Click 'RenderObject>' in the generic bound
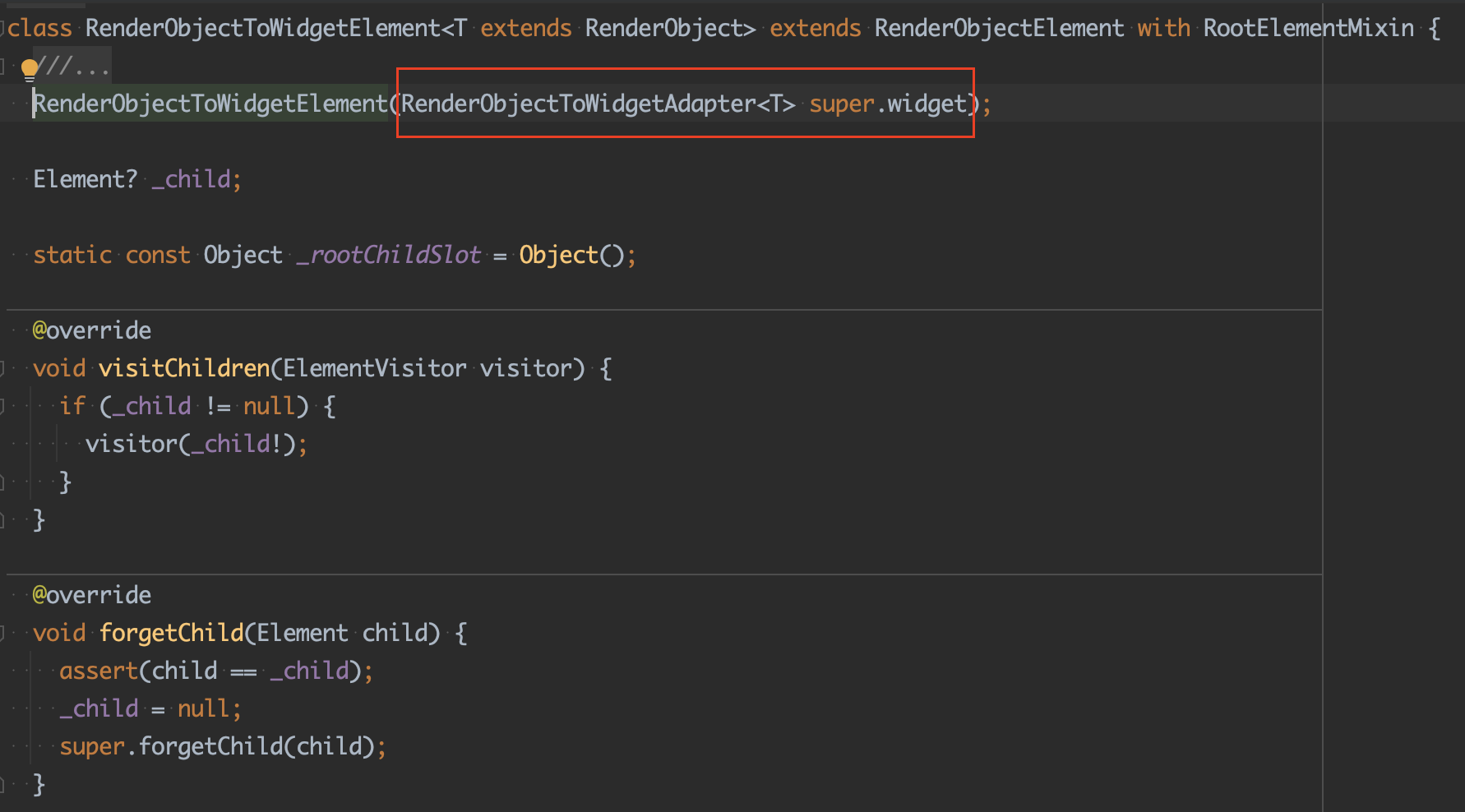 pos(670,29)
